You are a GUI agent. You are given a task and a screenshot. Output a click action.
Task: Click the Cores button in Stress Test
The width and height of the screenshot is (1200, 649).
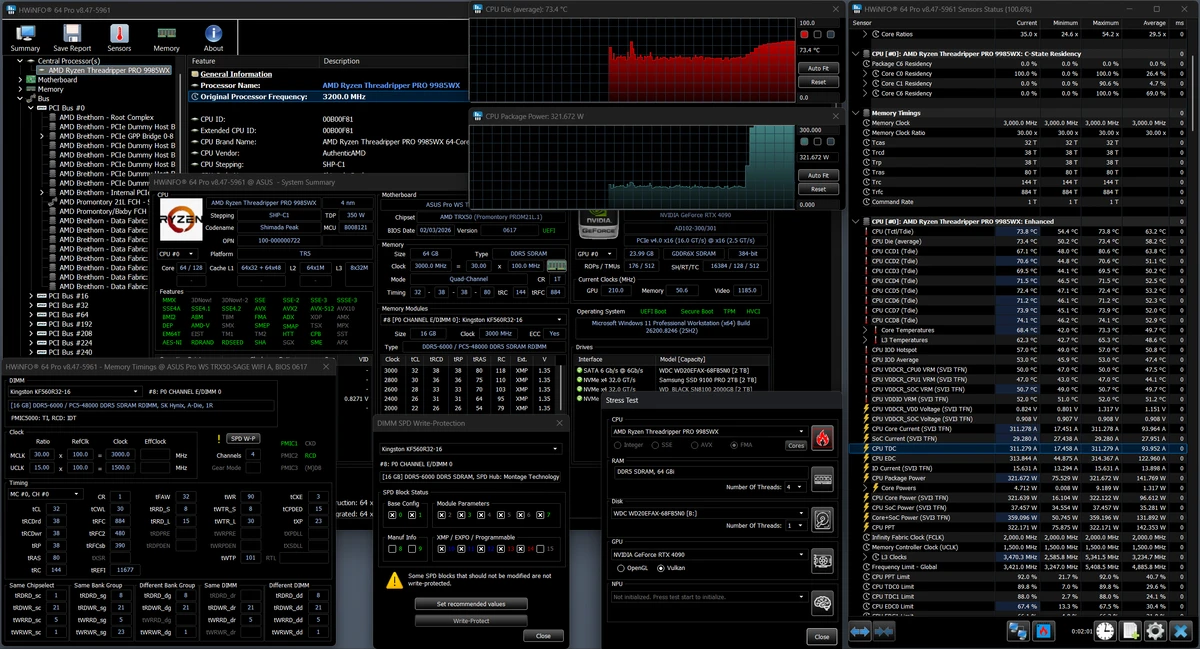[x=796, y=445]
